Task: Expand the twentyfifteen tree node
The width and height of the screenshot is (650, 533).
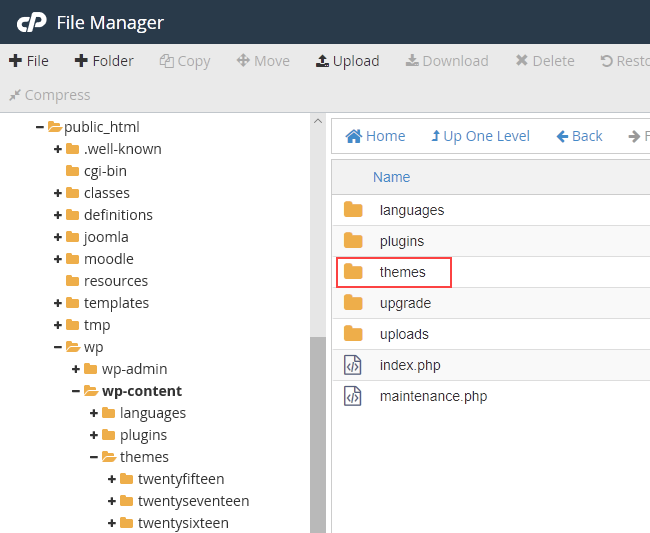Action: [112, 479]
